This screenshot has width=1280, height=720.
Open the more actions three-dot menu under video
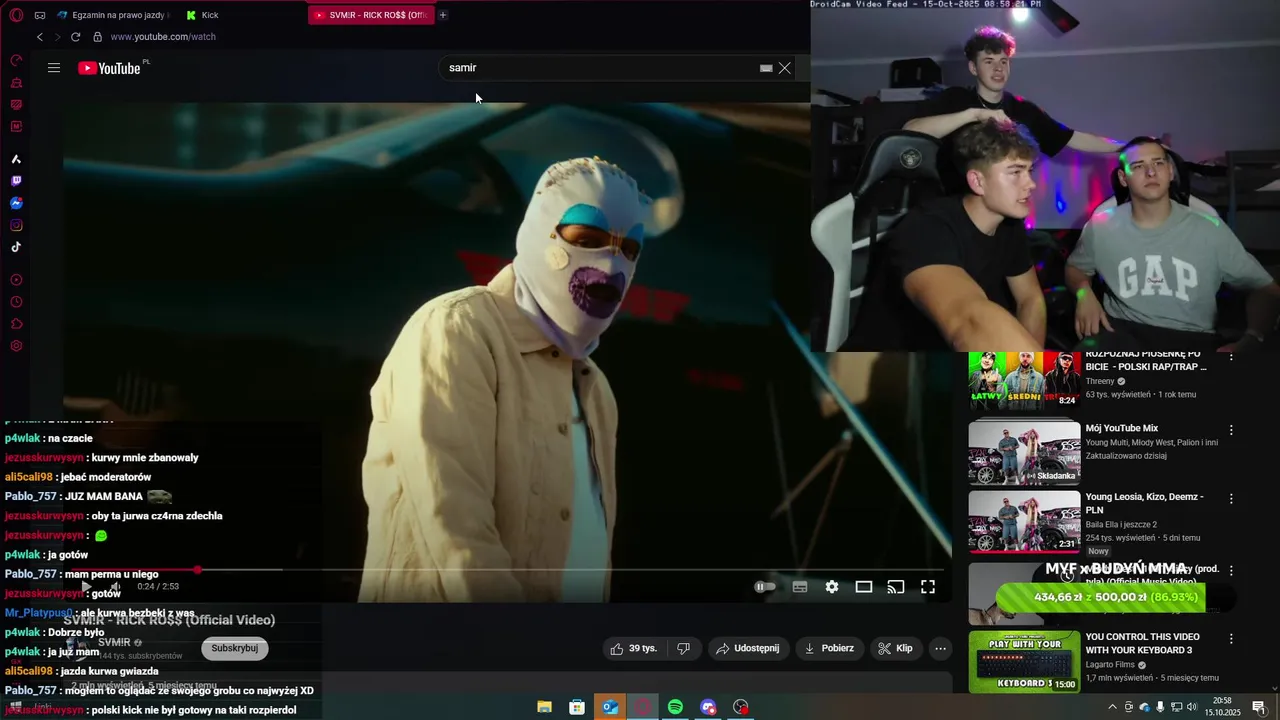click(940, 648)
